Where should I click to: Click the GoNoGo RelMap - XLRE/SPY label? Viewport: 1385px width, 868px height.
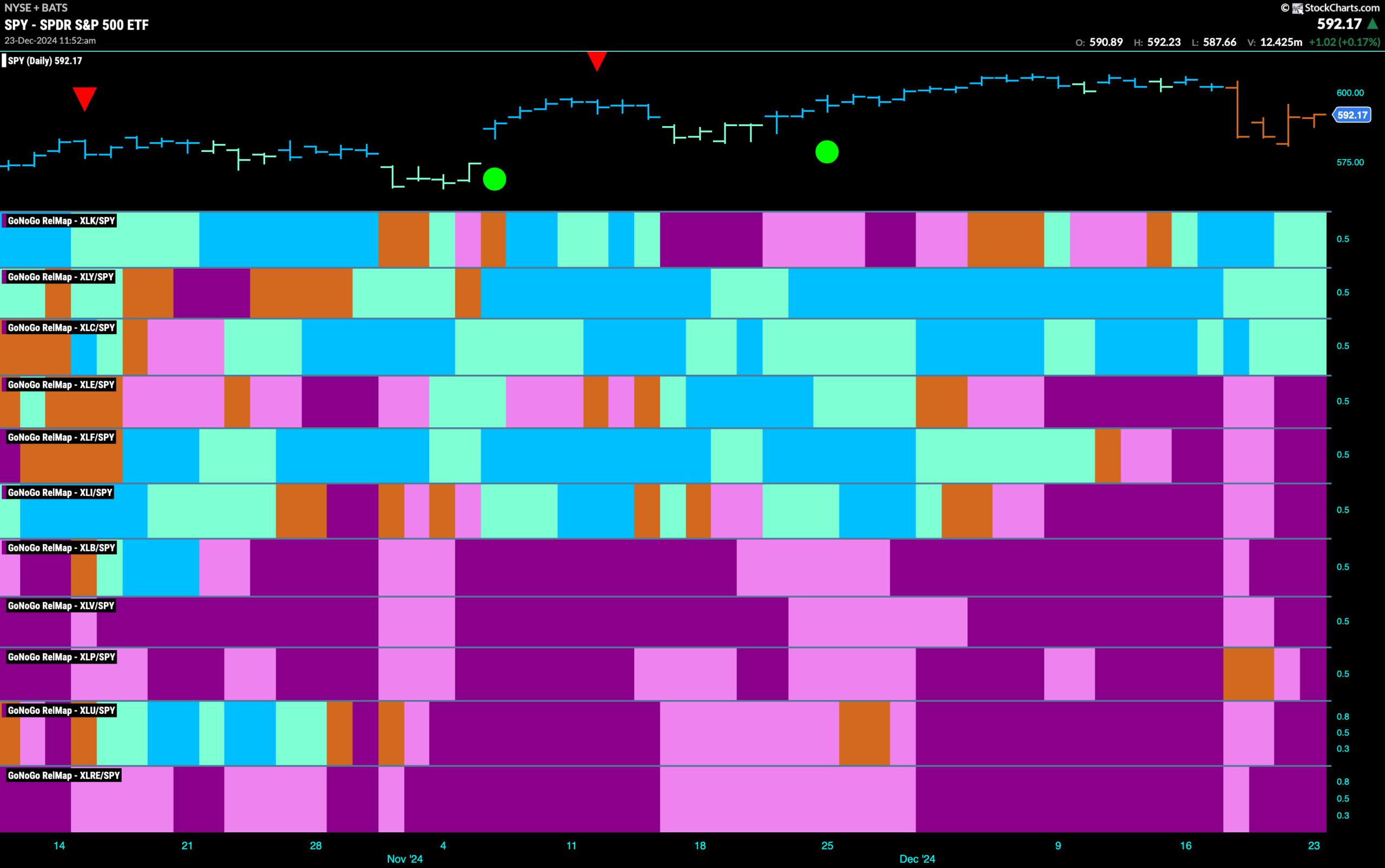(x=64, y=775)
